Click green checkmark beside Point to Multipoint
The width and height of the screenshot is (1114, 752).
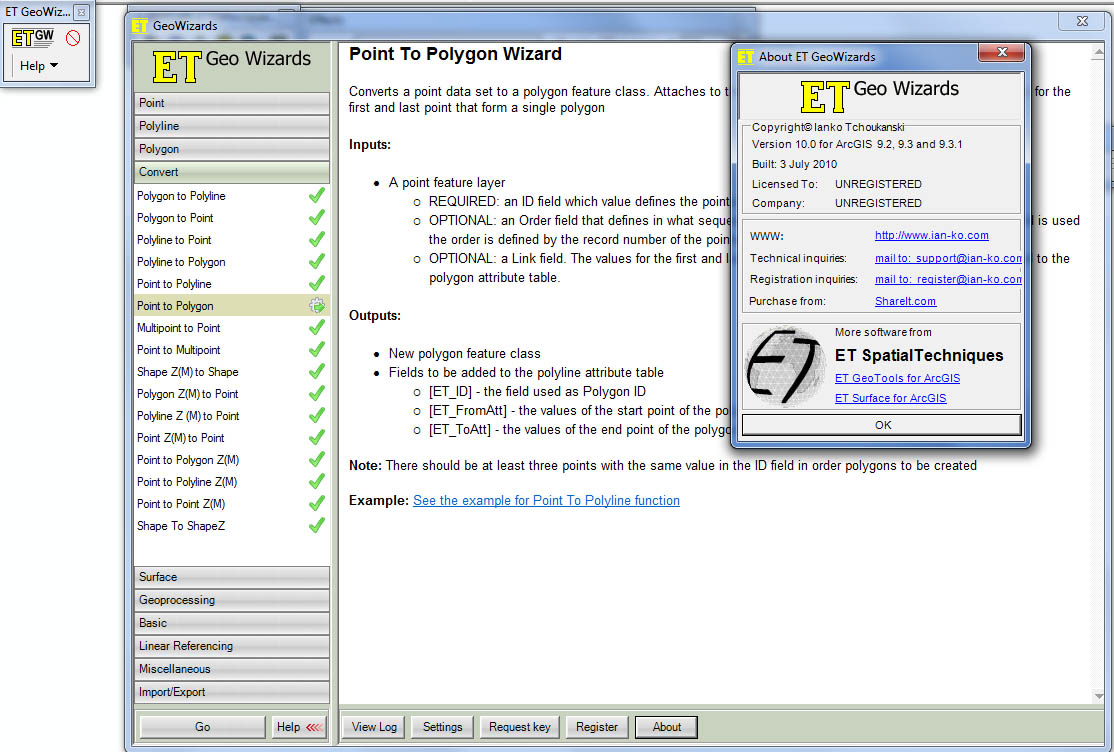317,350
